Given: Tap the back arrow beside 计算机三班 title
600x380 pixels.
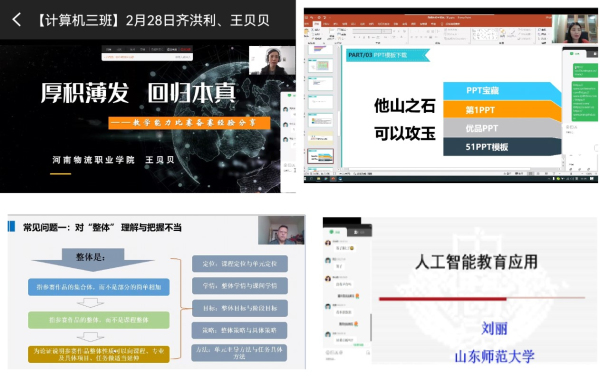Looking at the screenshot, I should [16, 19].
